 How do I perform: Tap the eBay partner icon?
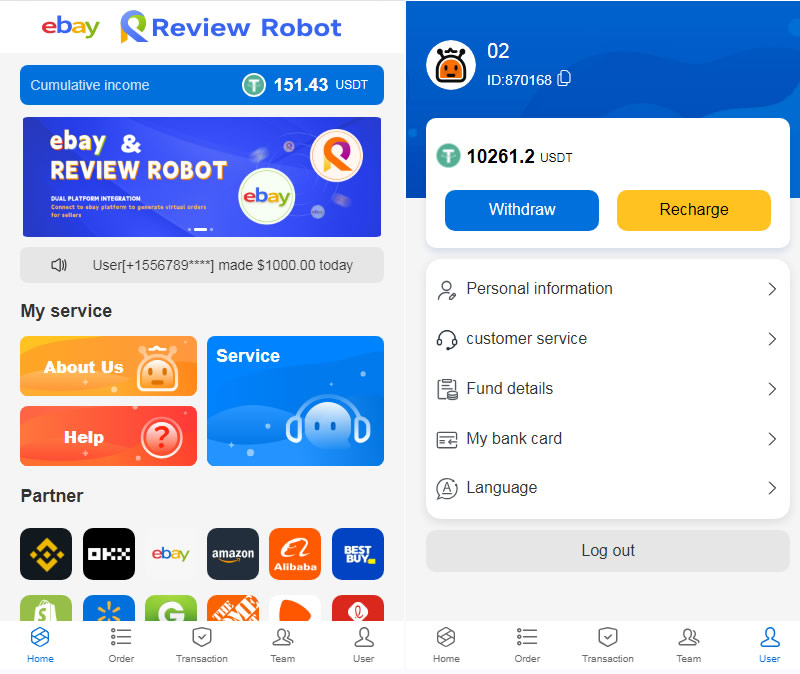[x=171, y=554]
